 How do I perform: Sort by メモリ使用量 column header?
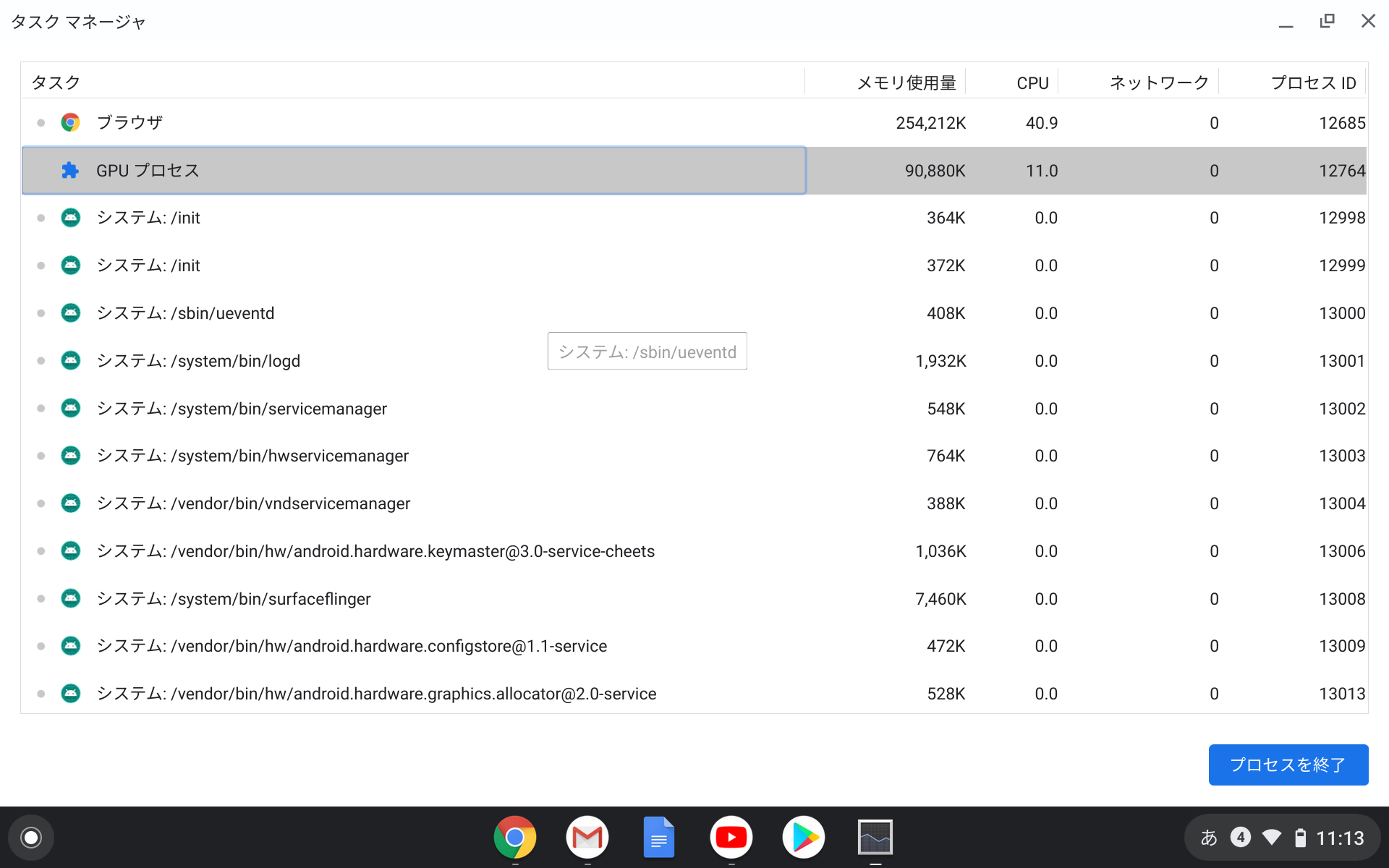point(906,82)
